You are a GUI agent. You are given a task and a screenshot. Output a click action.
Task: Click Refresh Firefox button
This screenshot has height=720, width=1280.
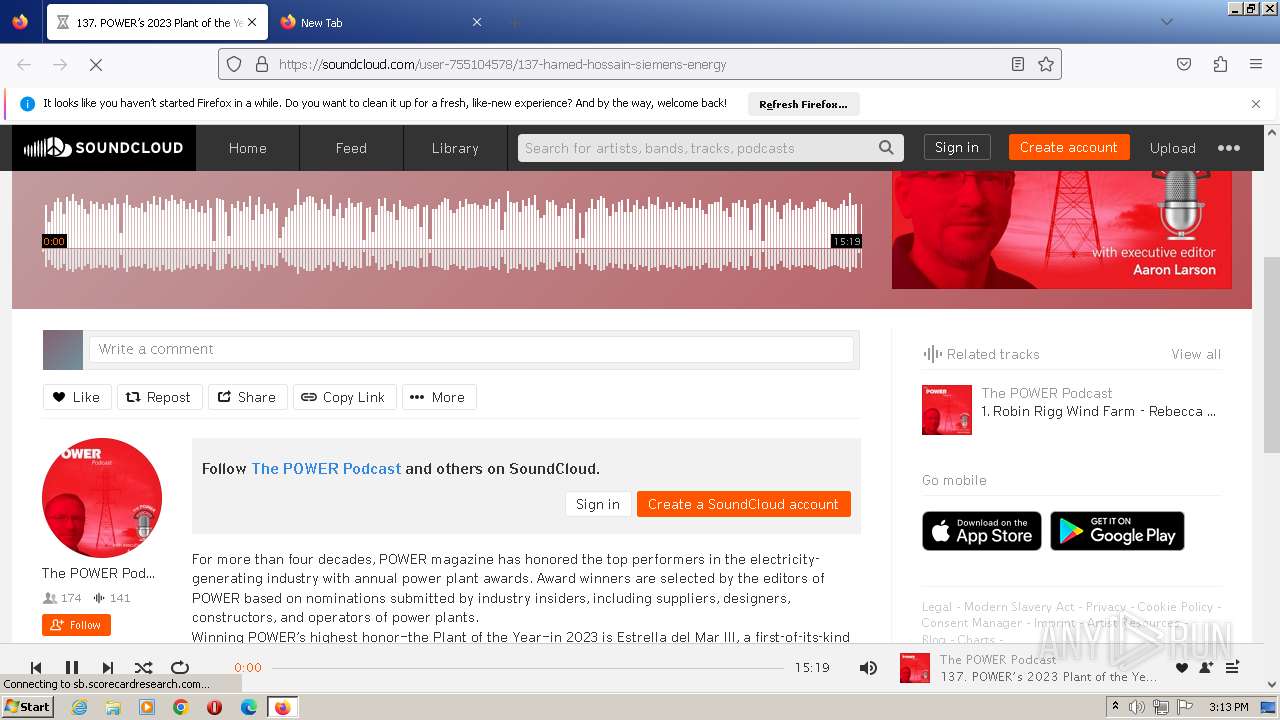click(803, 104)
